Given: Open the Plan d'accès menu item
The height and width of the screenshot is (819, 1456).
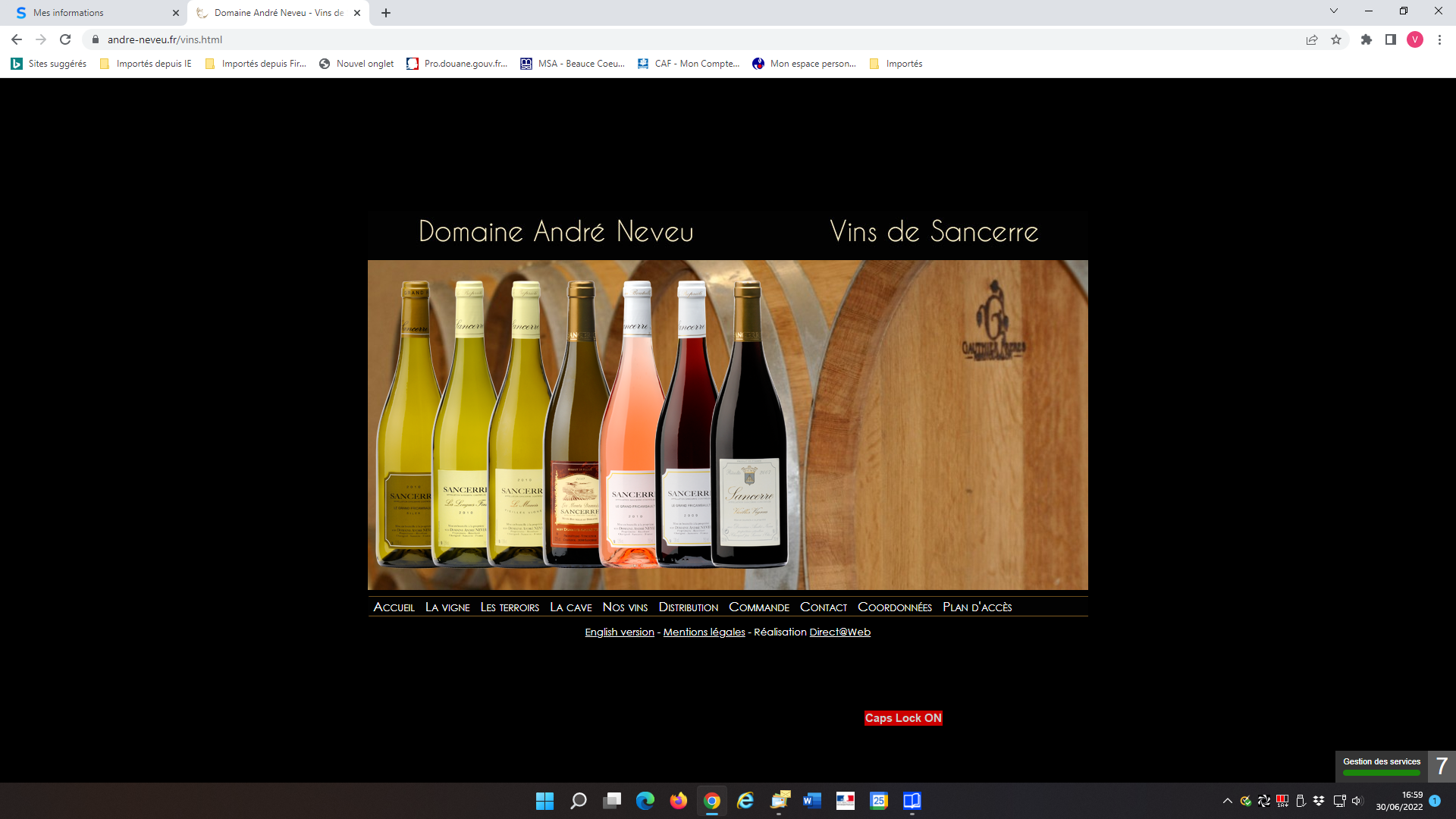Looking at the screenshot, I should click(977, 607).
